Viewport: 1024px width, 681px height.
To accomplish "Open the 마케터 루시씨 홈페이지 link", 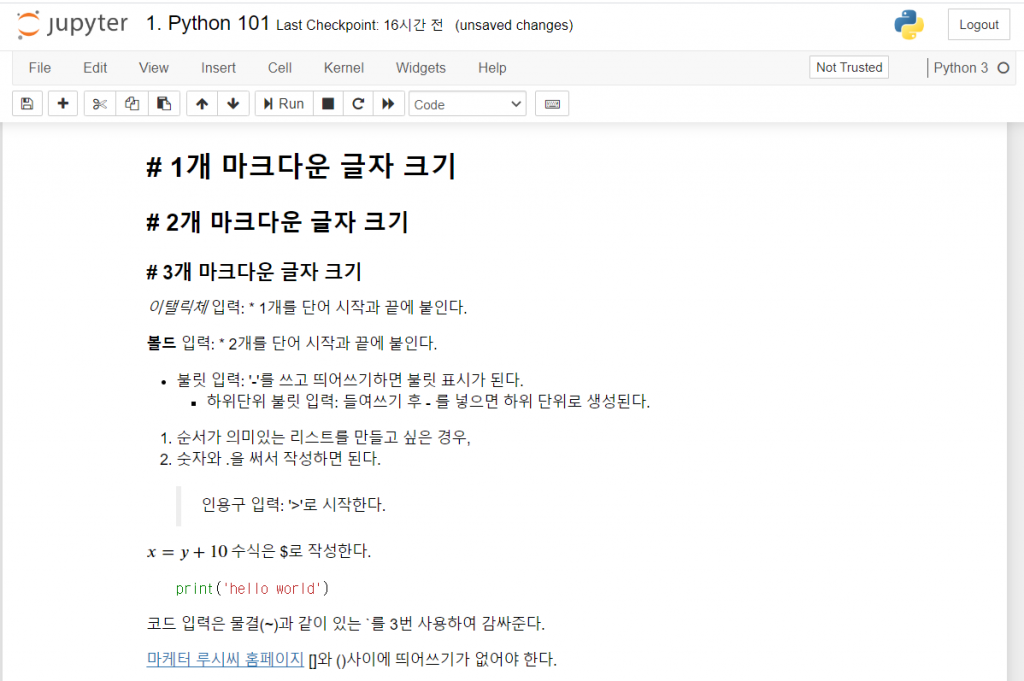I will [x=225, y=659].
